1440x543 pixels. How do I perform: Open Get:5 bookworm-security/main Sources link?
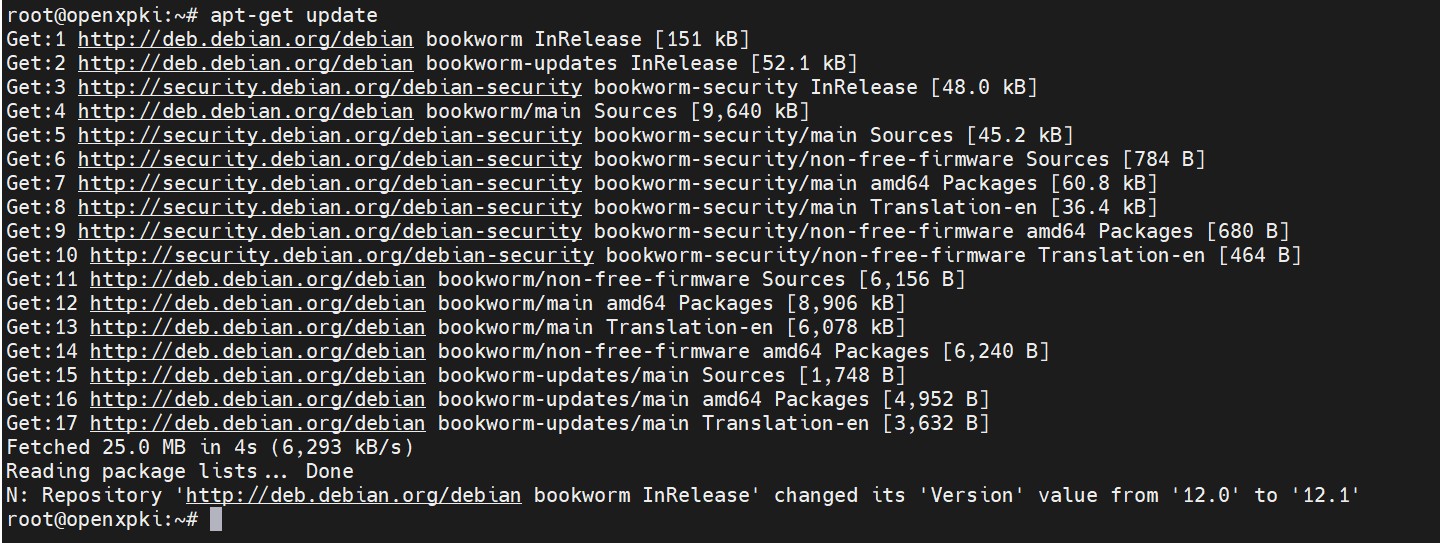[329, 136]
